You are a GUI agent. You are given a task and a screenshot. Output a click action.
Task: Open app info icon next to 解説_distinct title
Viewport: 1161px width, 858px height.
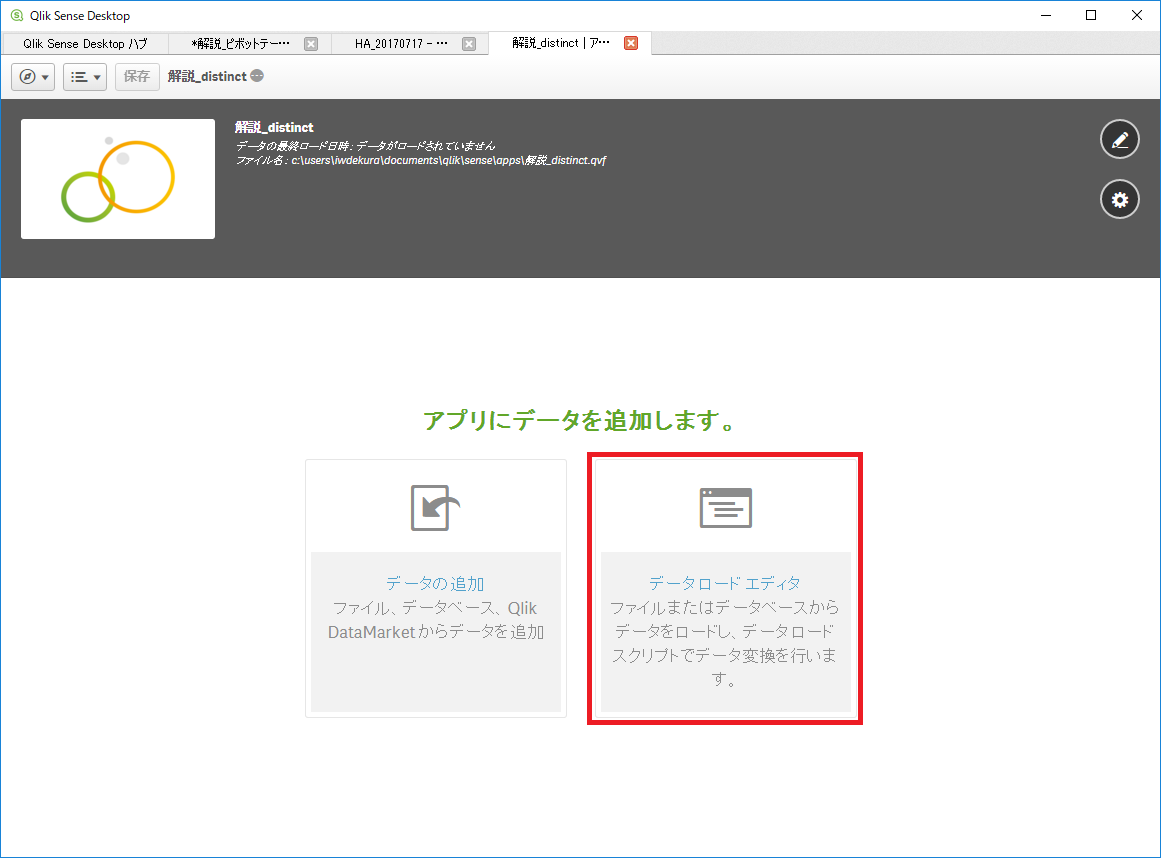[257, 76]
